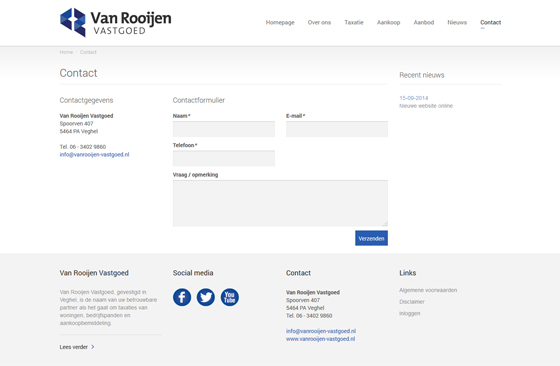Click into the E-mail input field
Viewport: 560px width, 366px height.
pyautogui.click(x=337, y=129)
